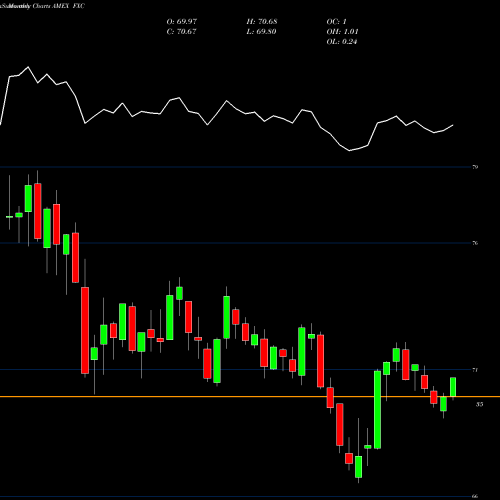Click the 71 price axis label
Screen dimensions: 500x500
(475, 370)
